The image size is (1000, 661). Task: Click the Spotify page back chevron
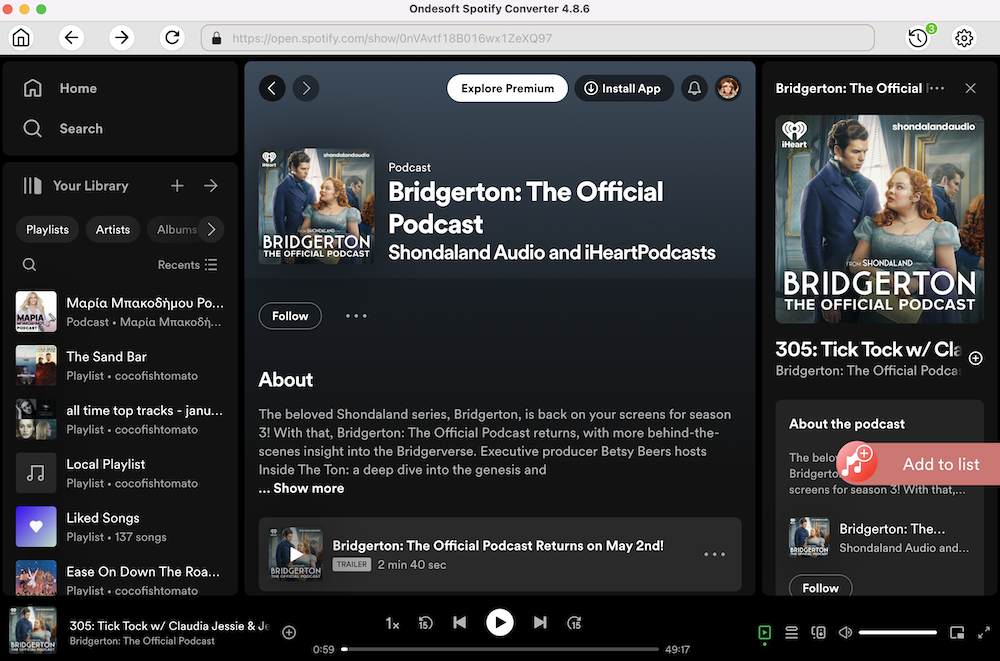pos(272,88)
